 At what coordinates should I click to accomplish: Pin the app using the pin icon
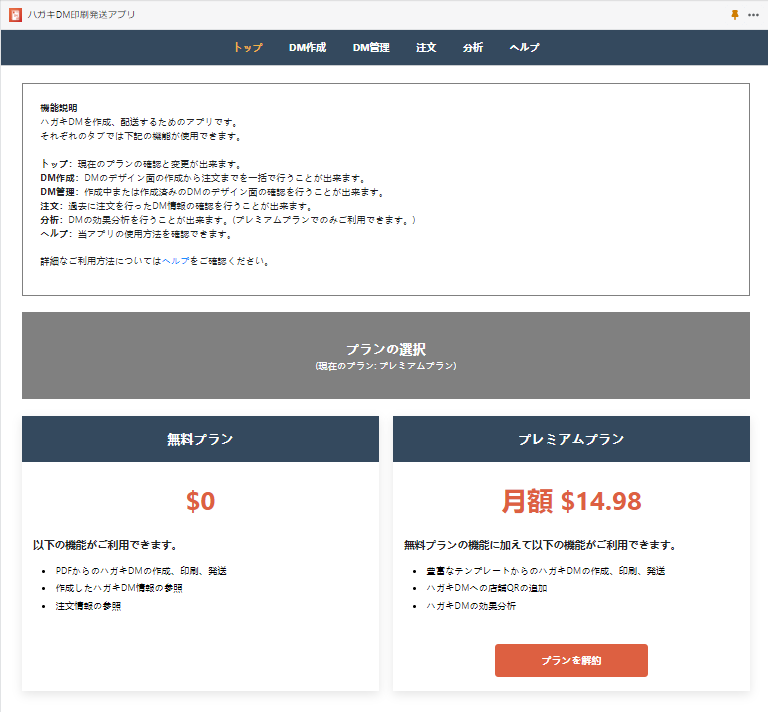coord(736,15)
